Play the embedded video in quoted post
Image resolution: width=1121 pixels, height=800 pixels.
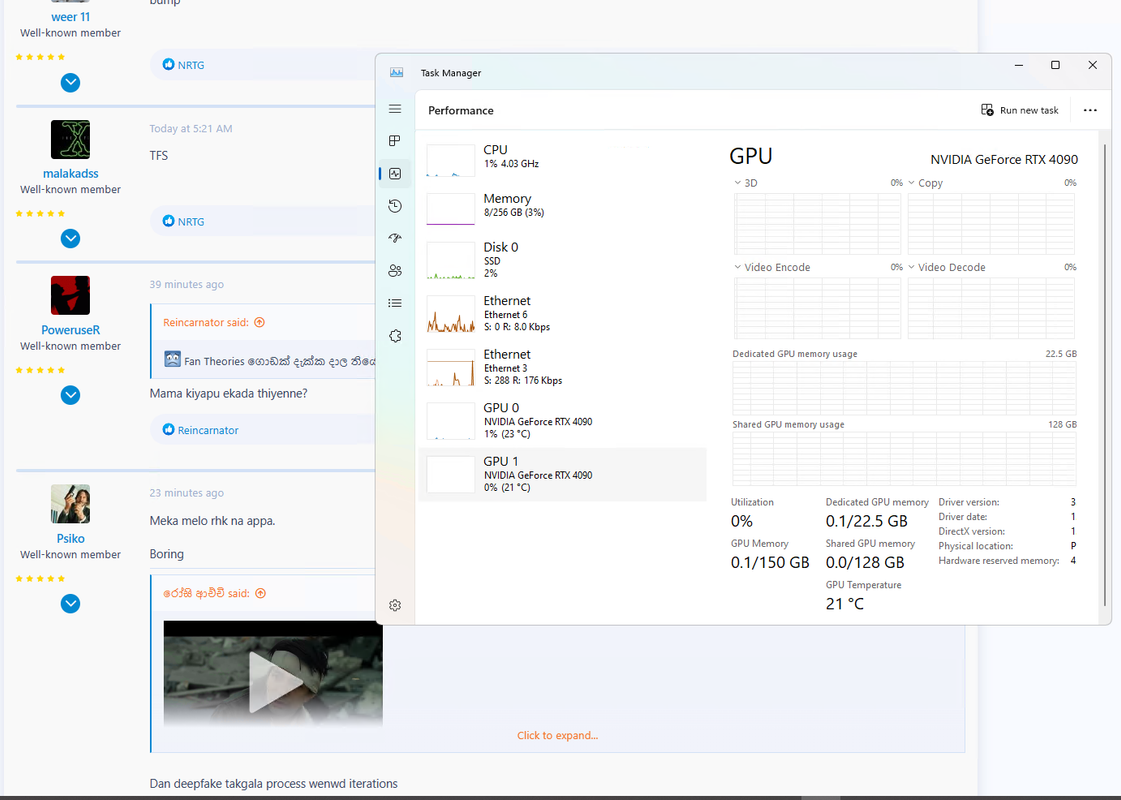pyautogui.click(x=273, y=681)
